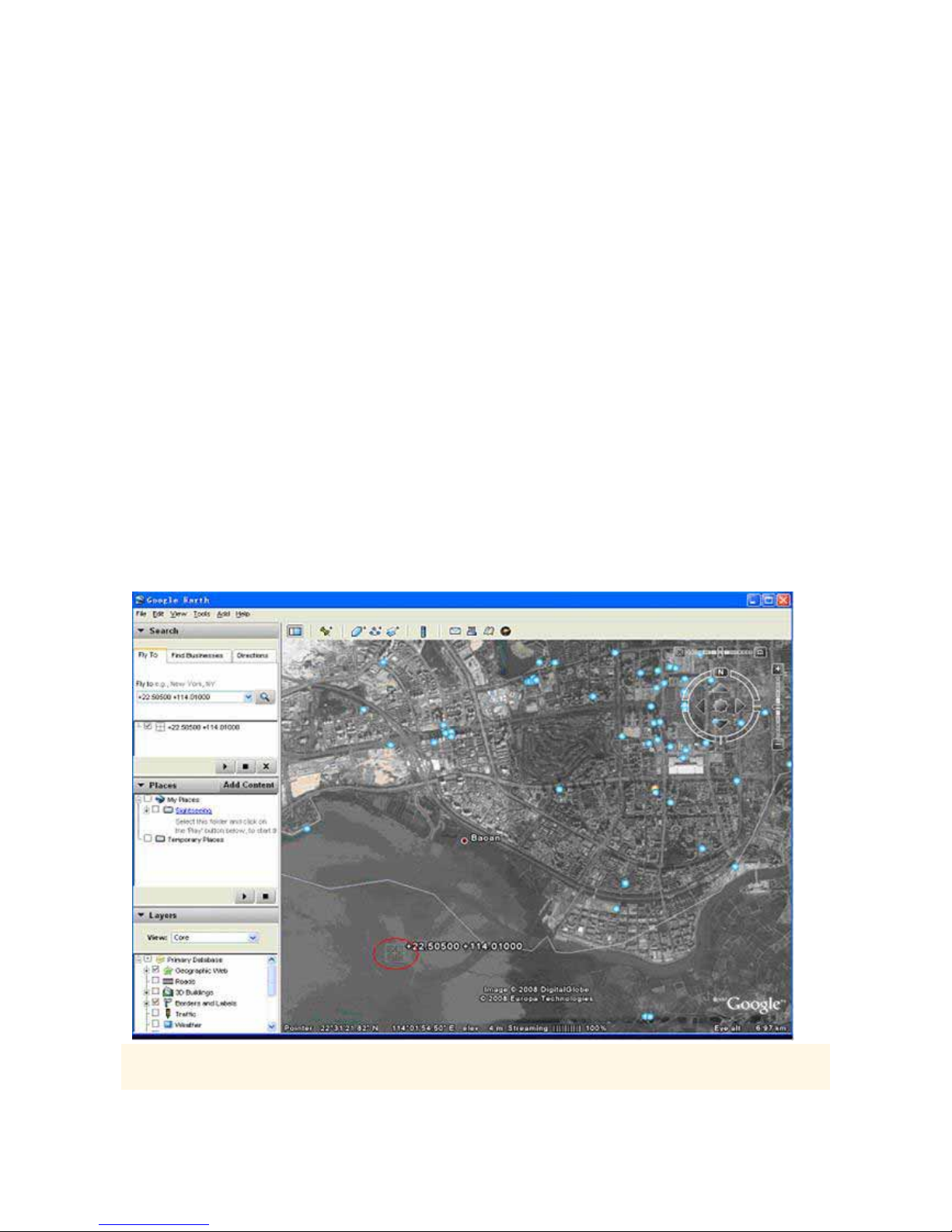Uncheck the Borders and Labels checkbox
Screen dimensions: 952x1232
coord(155,1003)
